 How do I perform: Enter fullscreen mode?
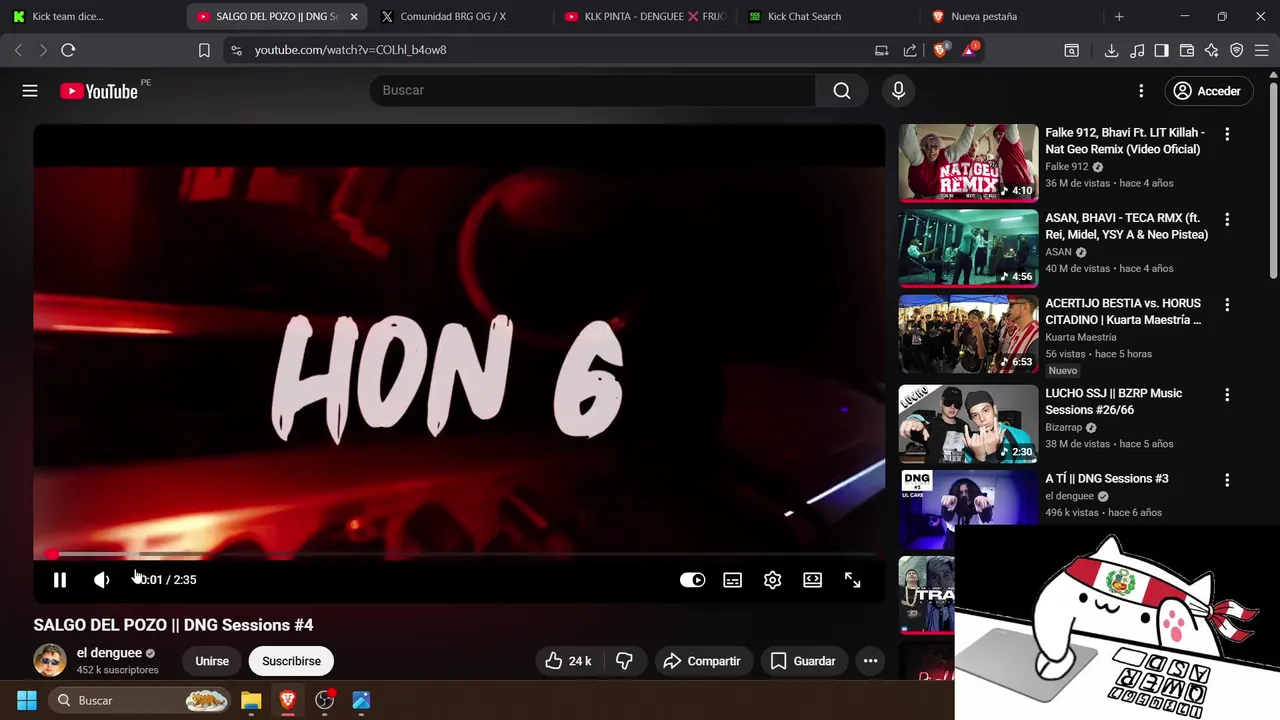tap(853, 580)
